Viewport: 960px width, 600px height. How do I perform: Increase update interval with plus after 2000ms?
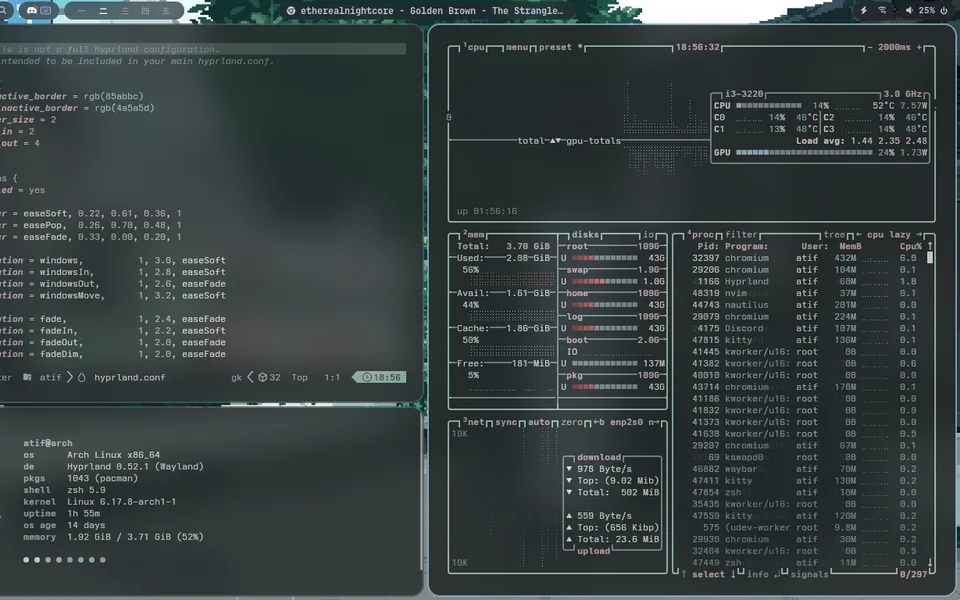click(919, 47)
